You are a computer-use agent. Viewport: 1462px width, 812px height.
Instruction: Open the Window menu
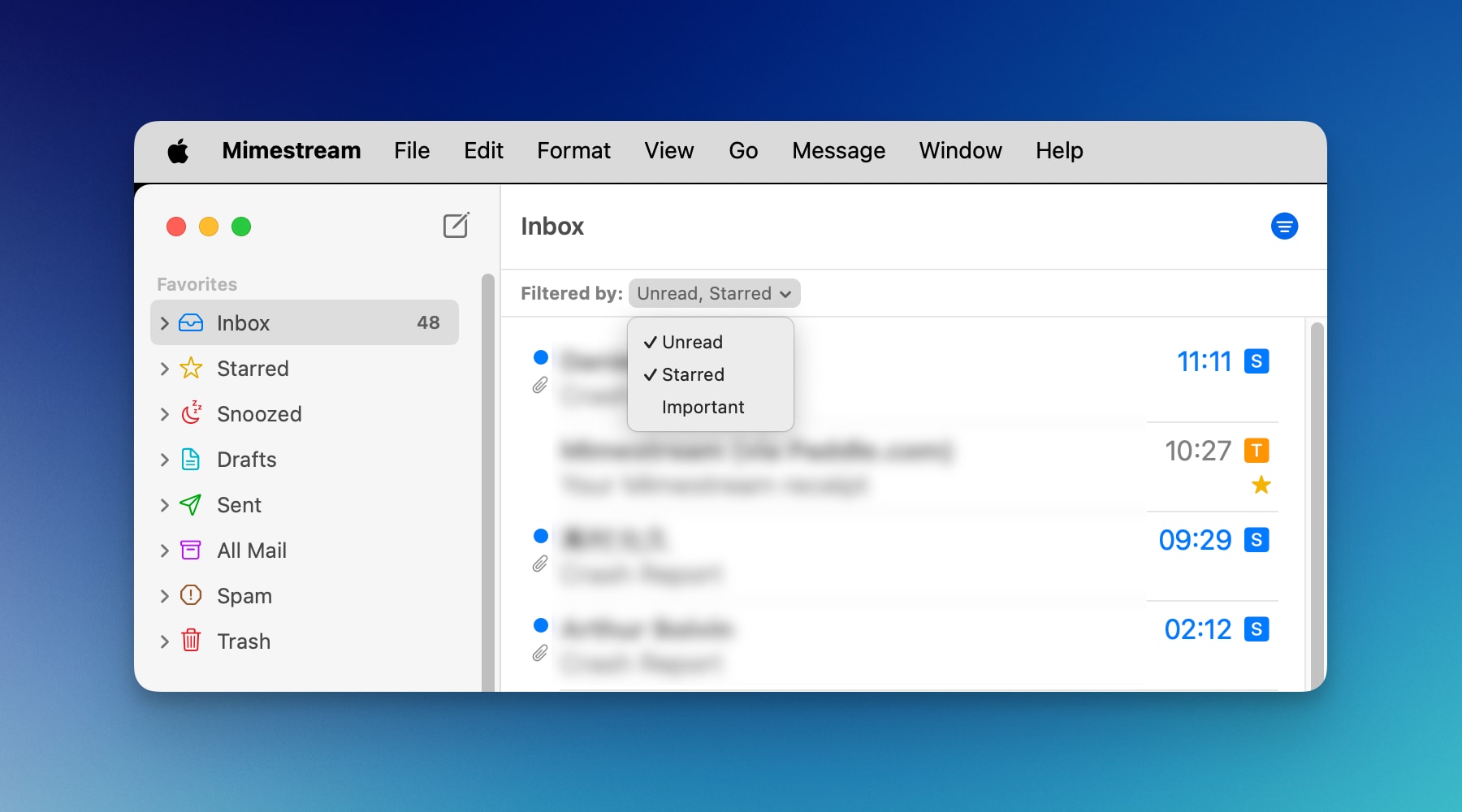960,150
